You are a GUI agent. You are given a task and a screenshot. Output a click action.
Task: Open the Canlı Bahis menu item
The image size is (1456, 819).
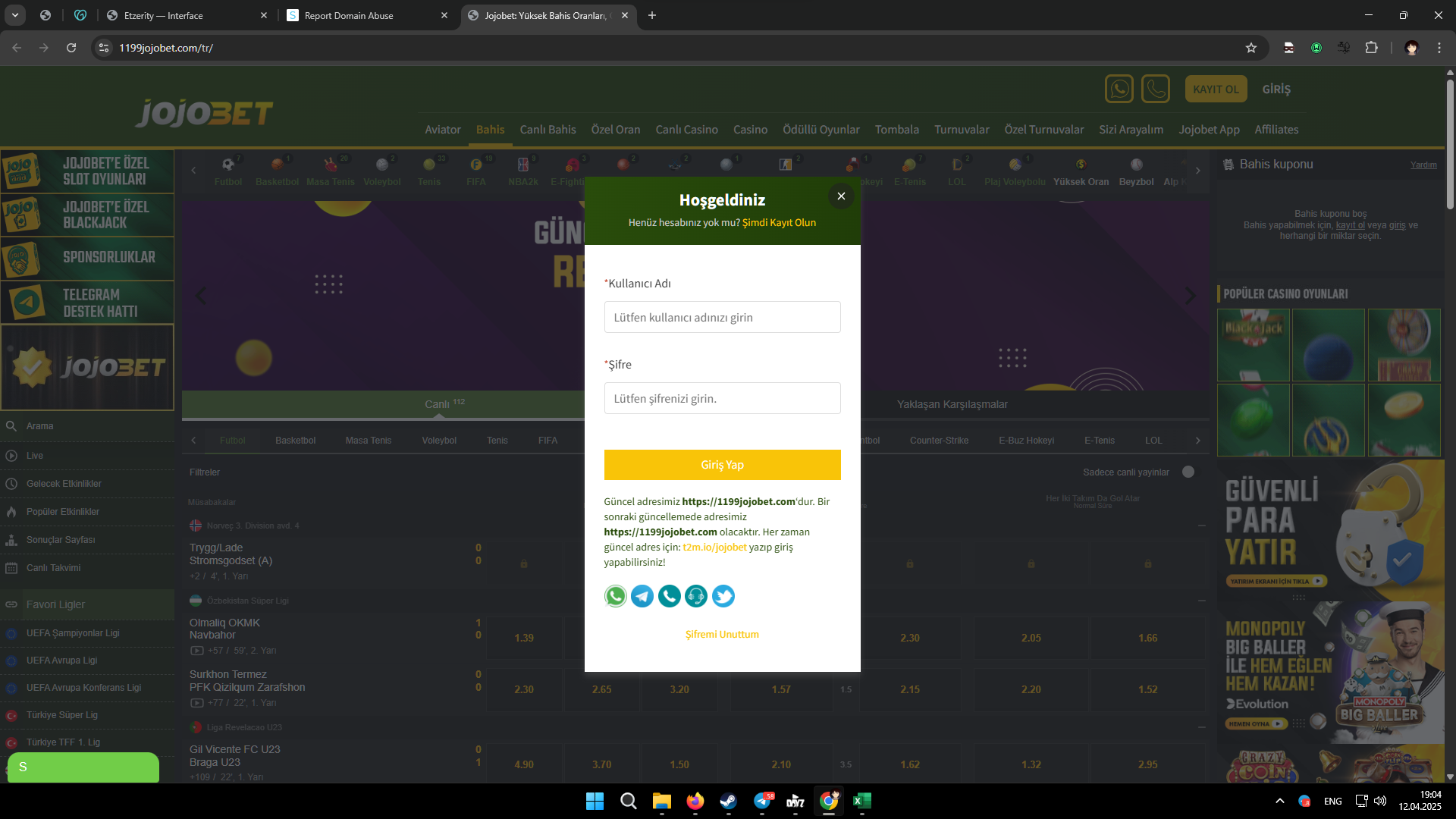click(548, 130)
